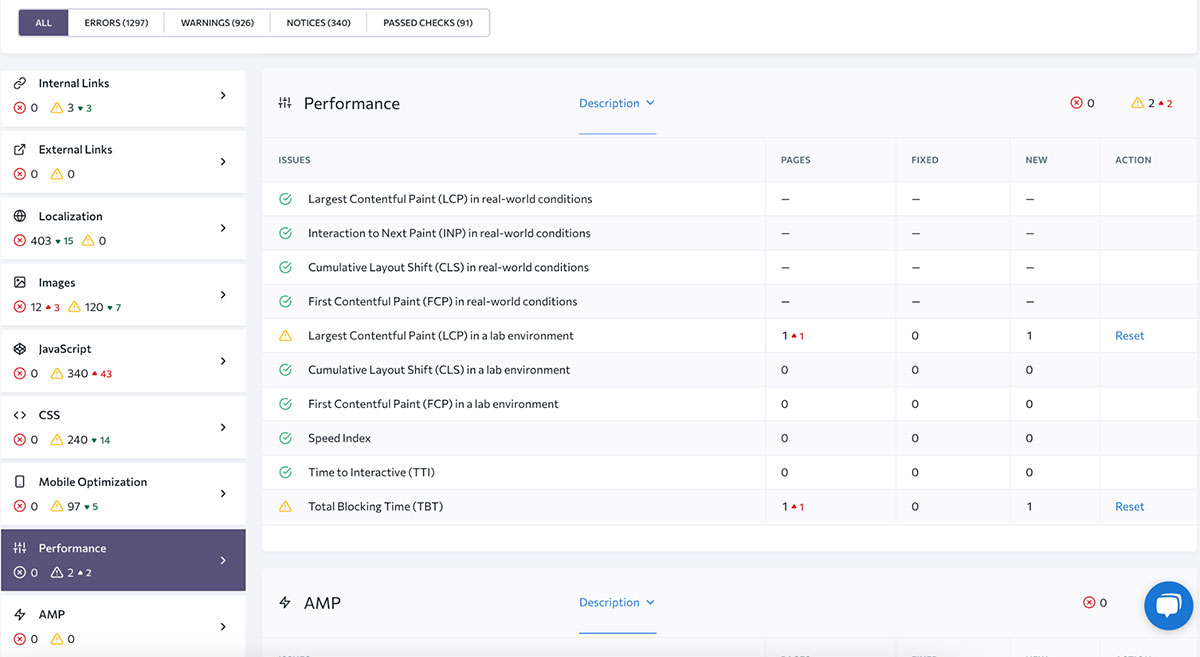Select the ALL filter tab
Viewport: 1200px width, 657px height.
(x=43, y=23)
